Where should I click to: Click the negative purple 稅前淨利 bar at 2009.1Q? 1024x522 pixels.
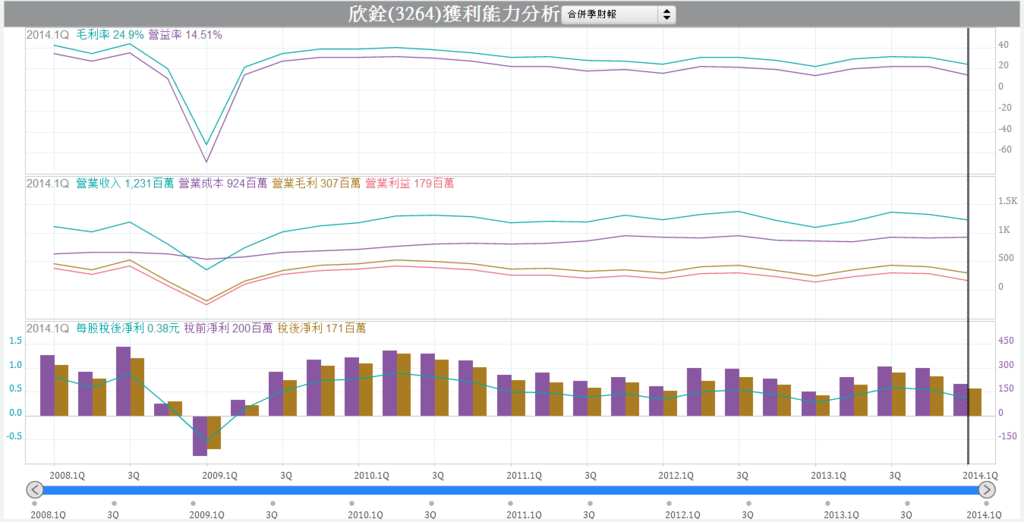coord(200,436)
